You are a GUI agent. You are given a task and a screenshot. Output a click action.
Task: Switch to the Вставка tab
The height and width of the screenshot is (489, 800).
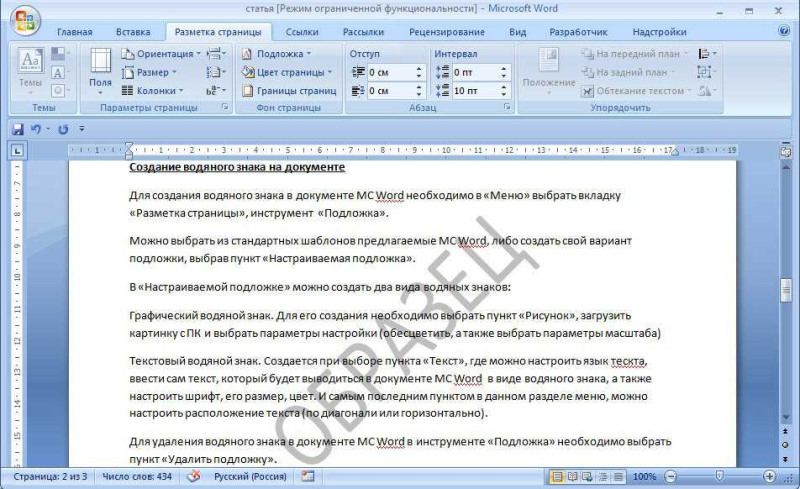pos(133,32)
